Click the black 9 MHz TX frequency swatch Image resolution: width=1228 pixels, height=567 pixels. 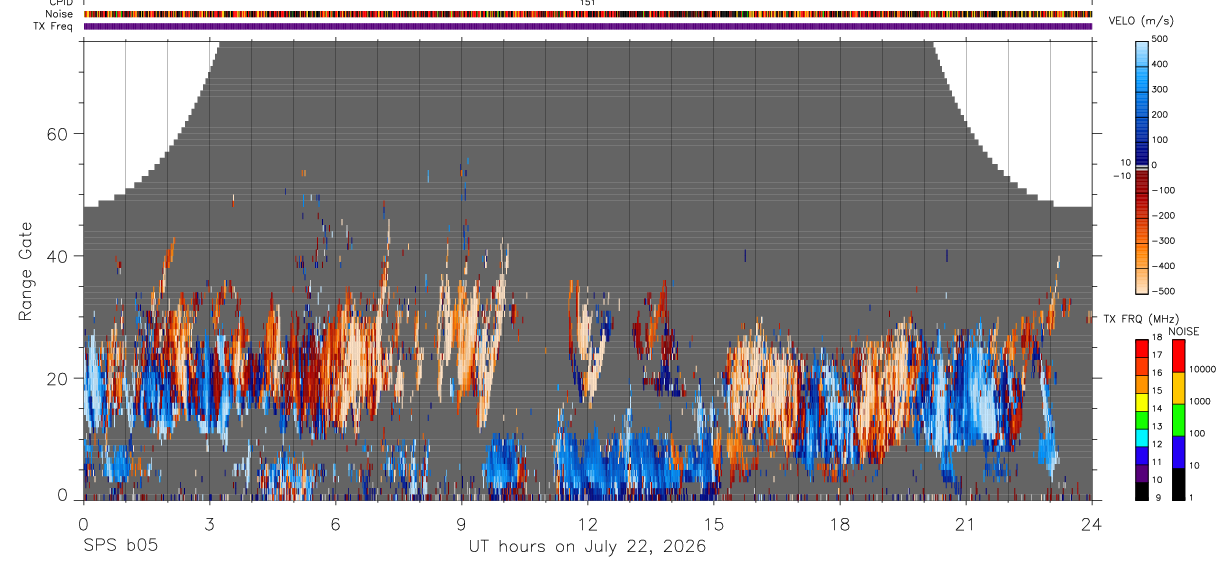click(1142, 490)
